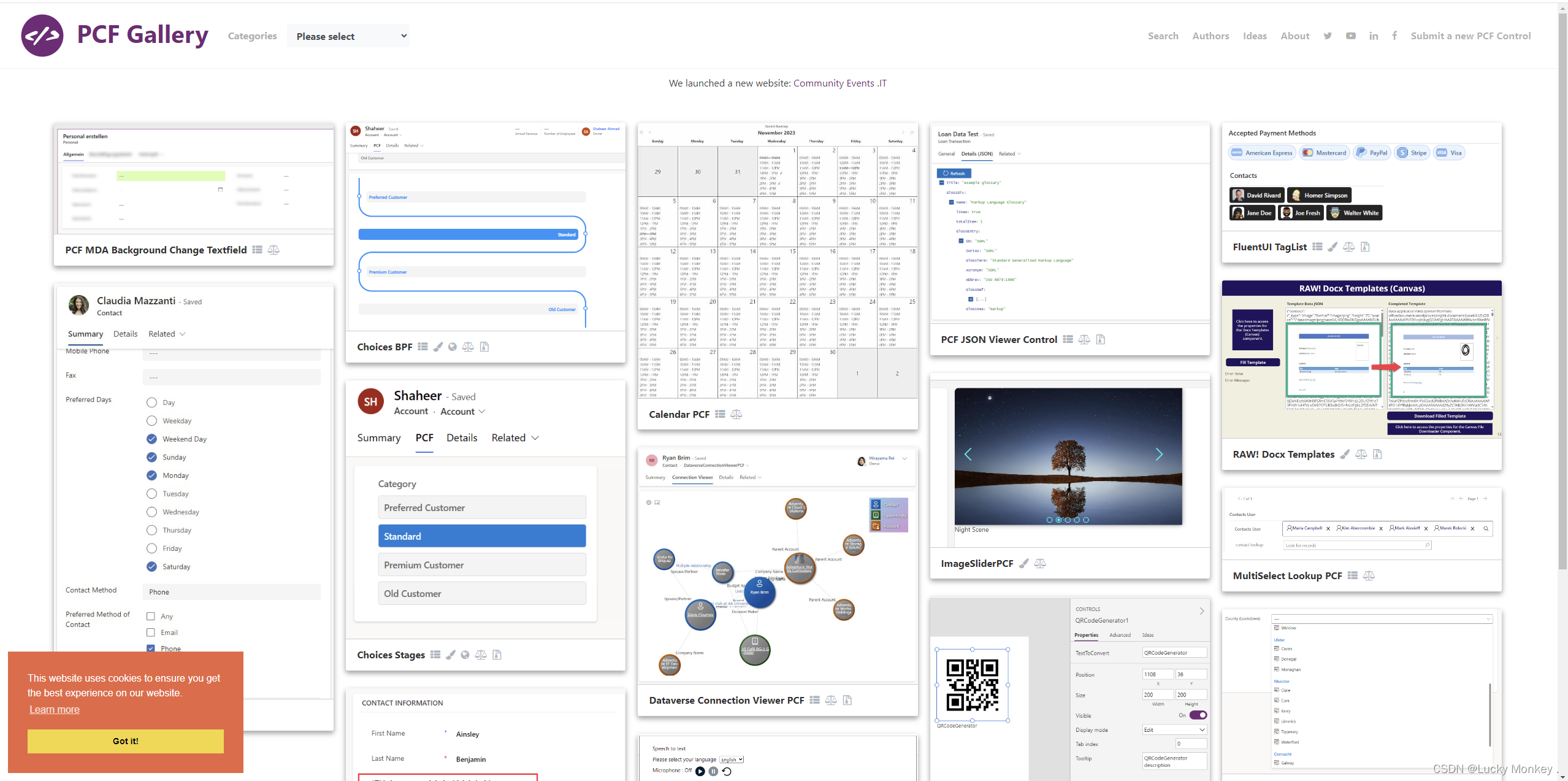Open the Display mode Edit dropdown
The image size is (1568, 781).
(x=1174, y=729)
